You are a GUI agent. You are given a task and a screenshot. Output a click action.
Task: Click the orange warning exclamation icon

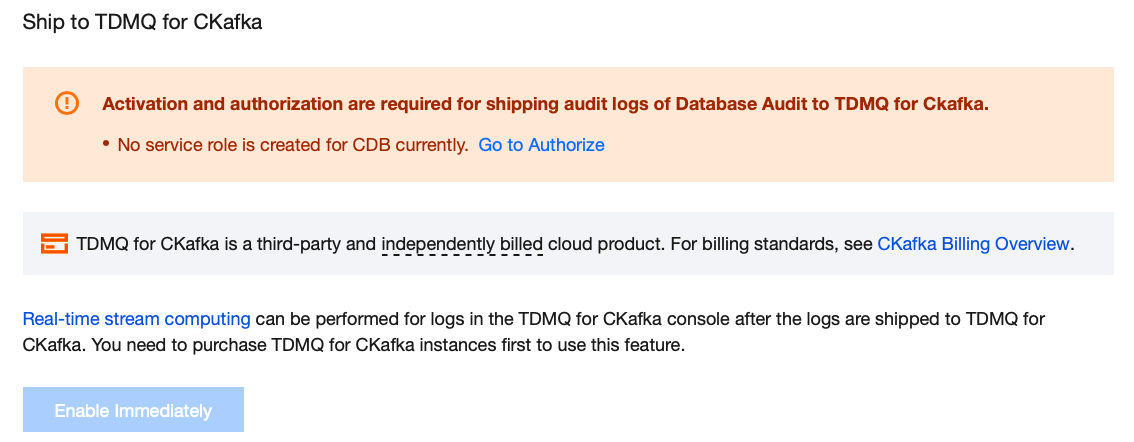pos(66,103)
